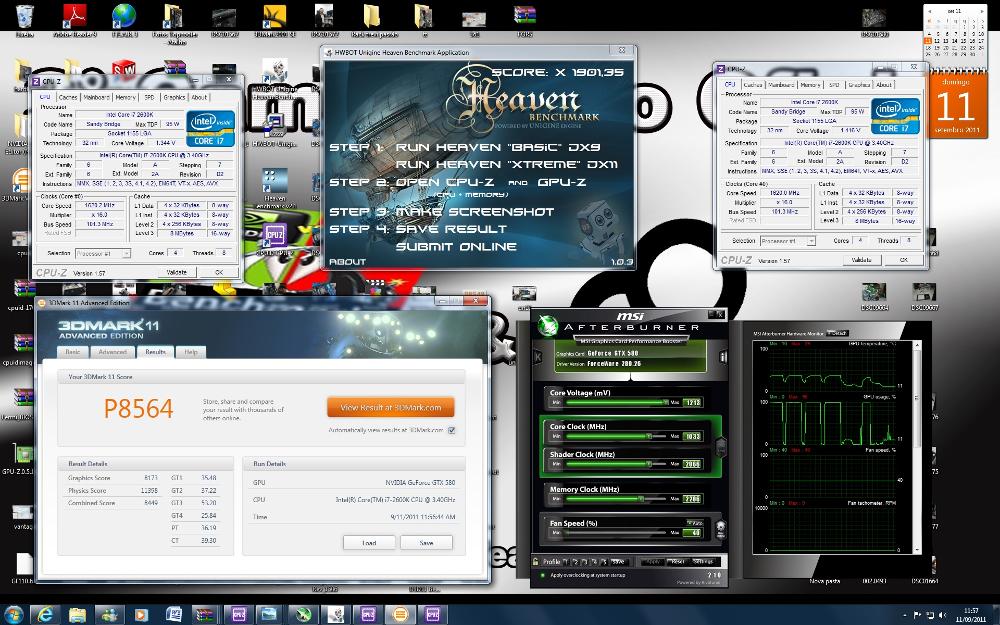Switch to Memory tab in right CPU-Z

click(810, 85)
